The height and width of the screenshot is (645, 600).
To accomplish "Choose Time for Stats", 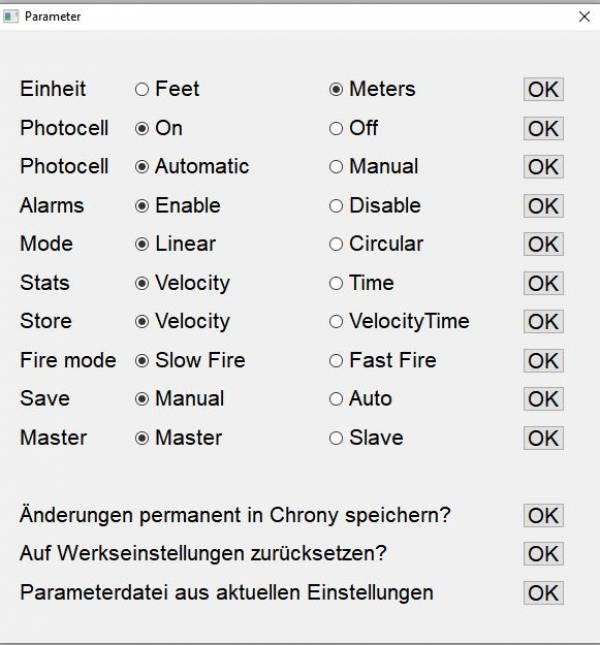I will pos(336,283).
